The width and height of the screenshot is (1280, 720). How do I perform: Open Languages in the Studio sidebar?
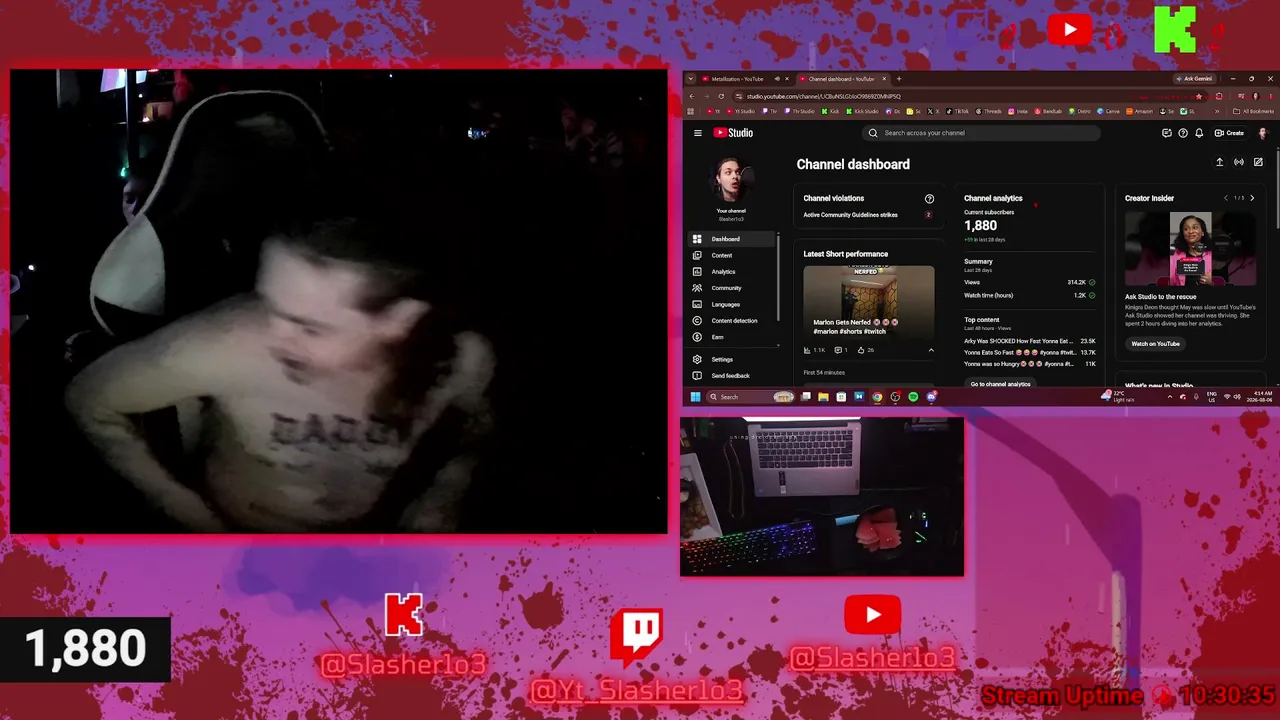point(733,304)
